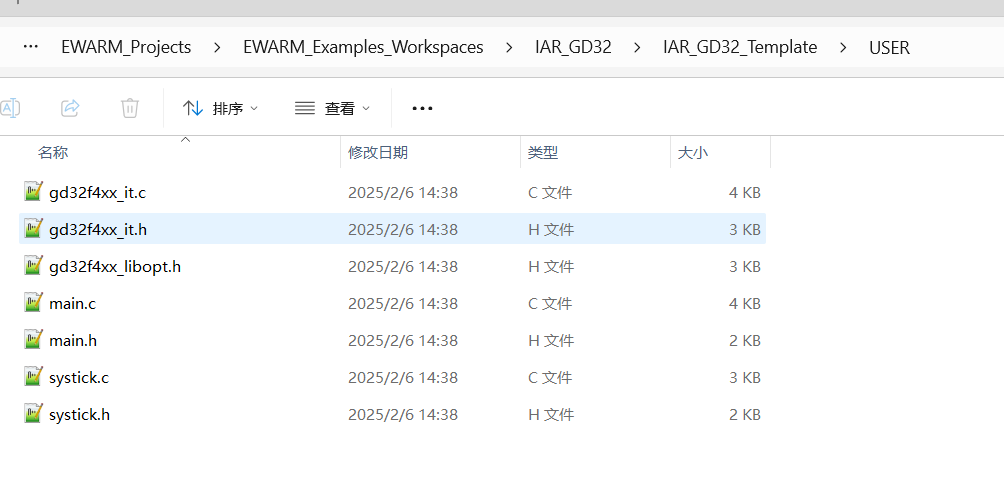Select file name gd32f4xx_libopt.h

[x=115, y=266]
